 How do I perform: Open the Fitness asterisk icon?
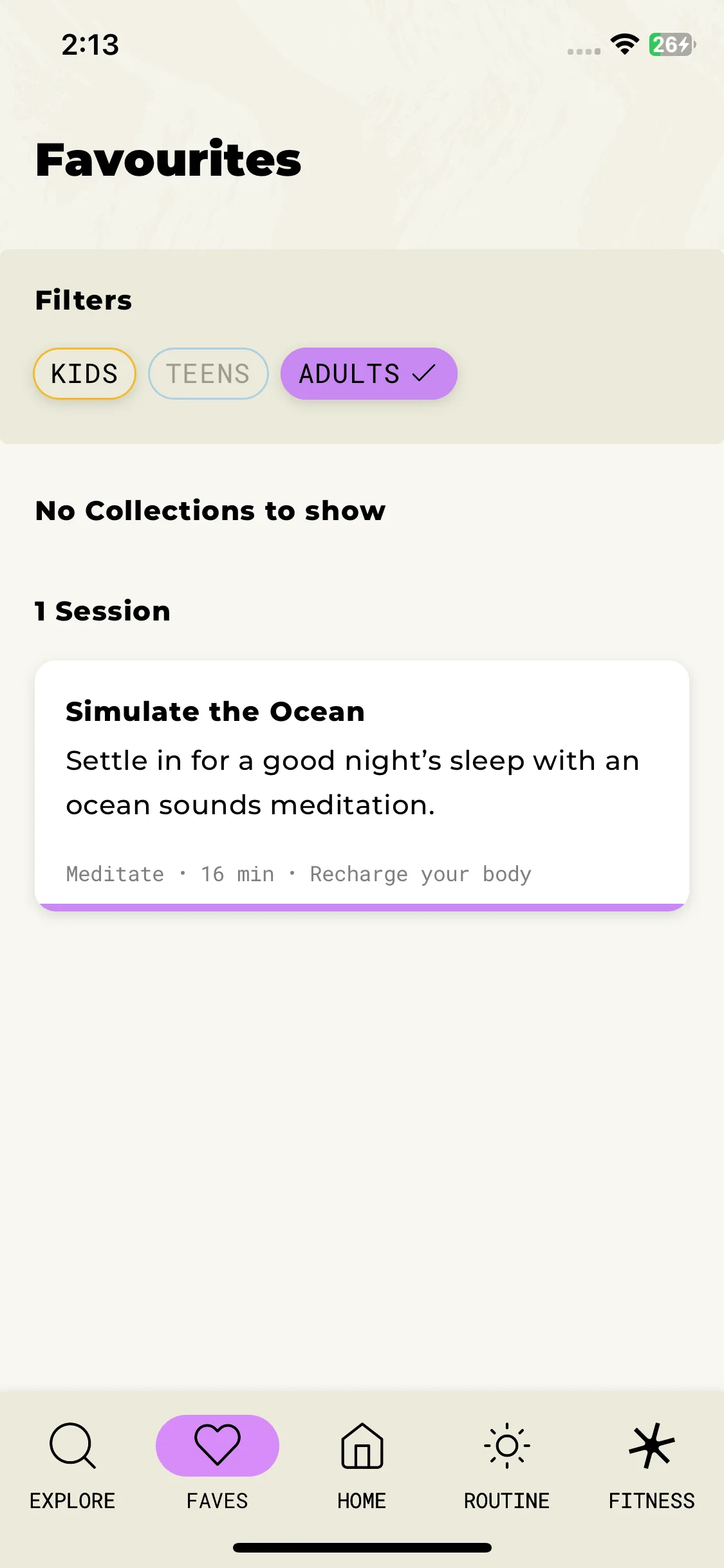click(x=652, y=1446)
